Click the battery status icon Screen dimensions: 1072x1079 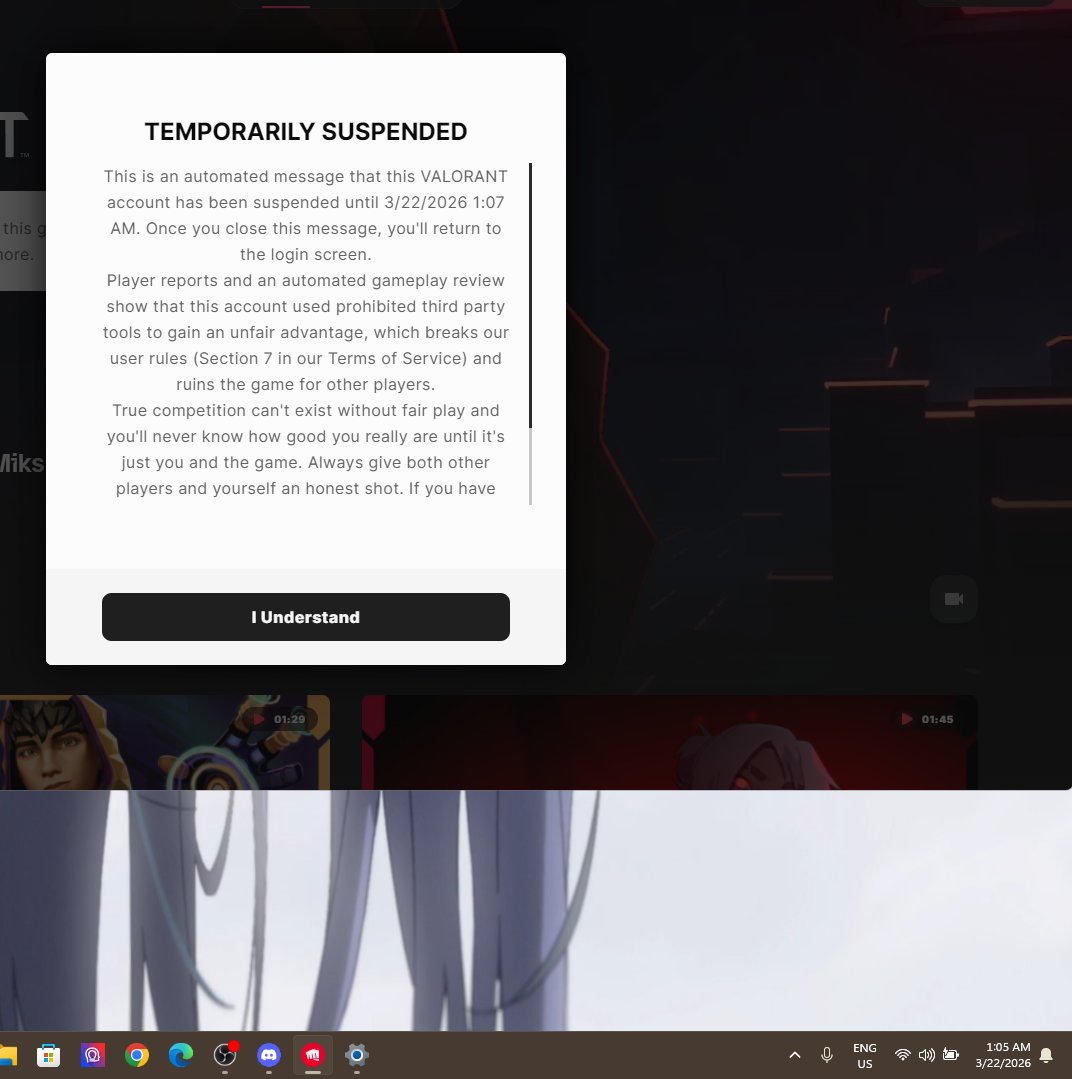pyautogui.click(x=951, y=1055)
